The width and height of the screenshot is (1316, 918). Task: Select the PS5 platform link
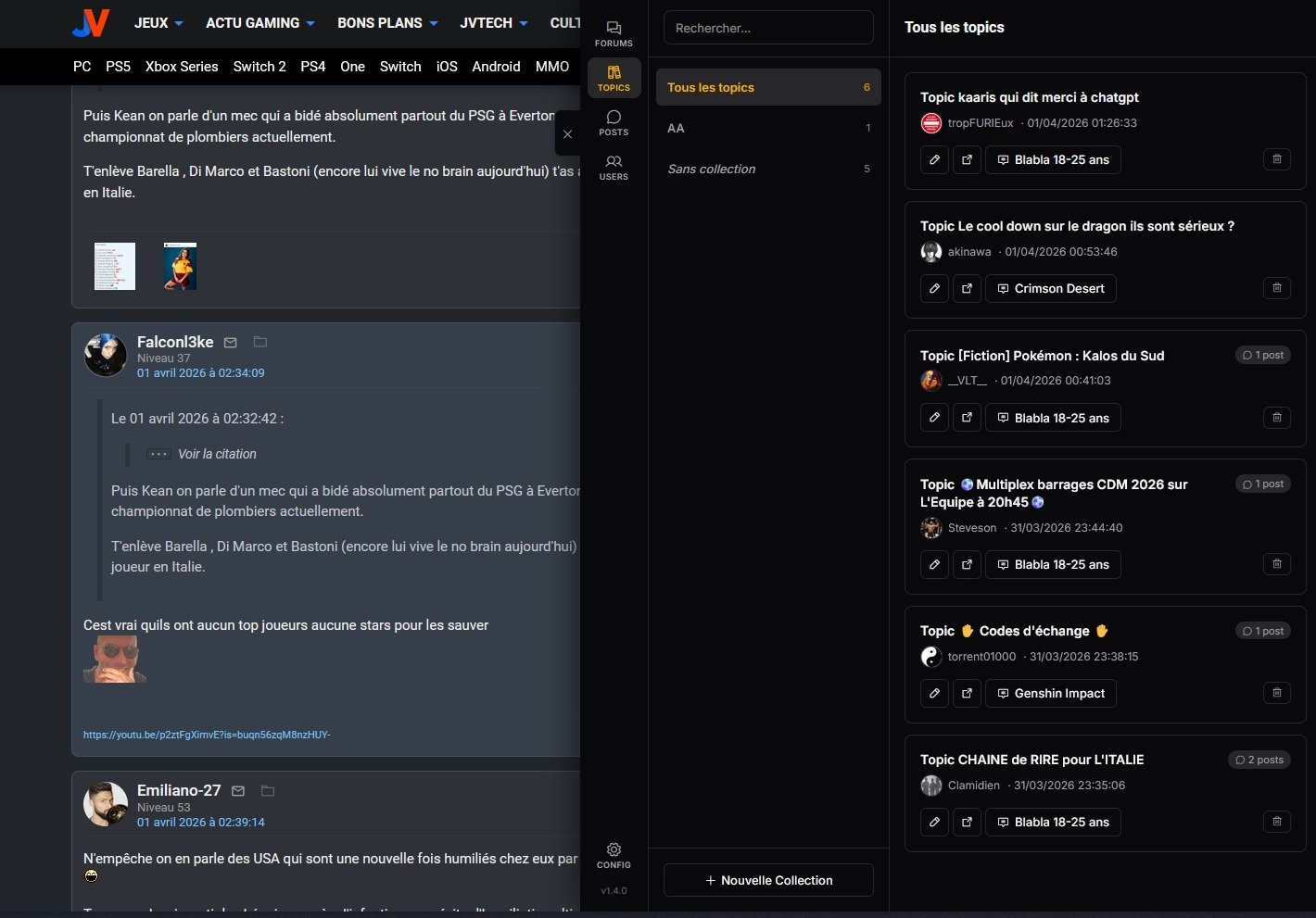118,67
